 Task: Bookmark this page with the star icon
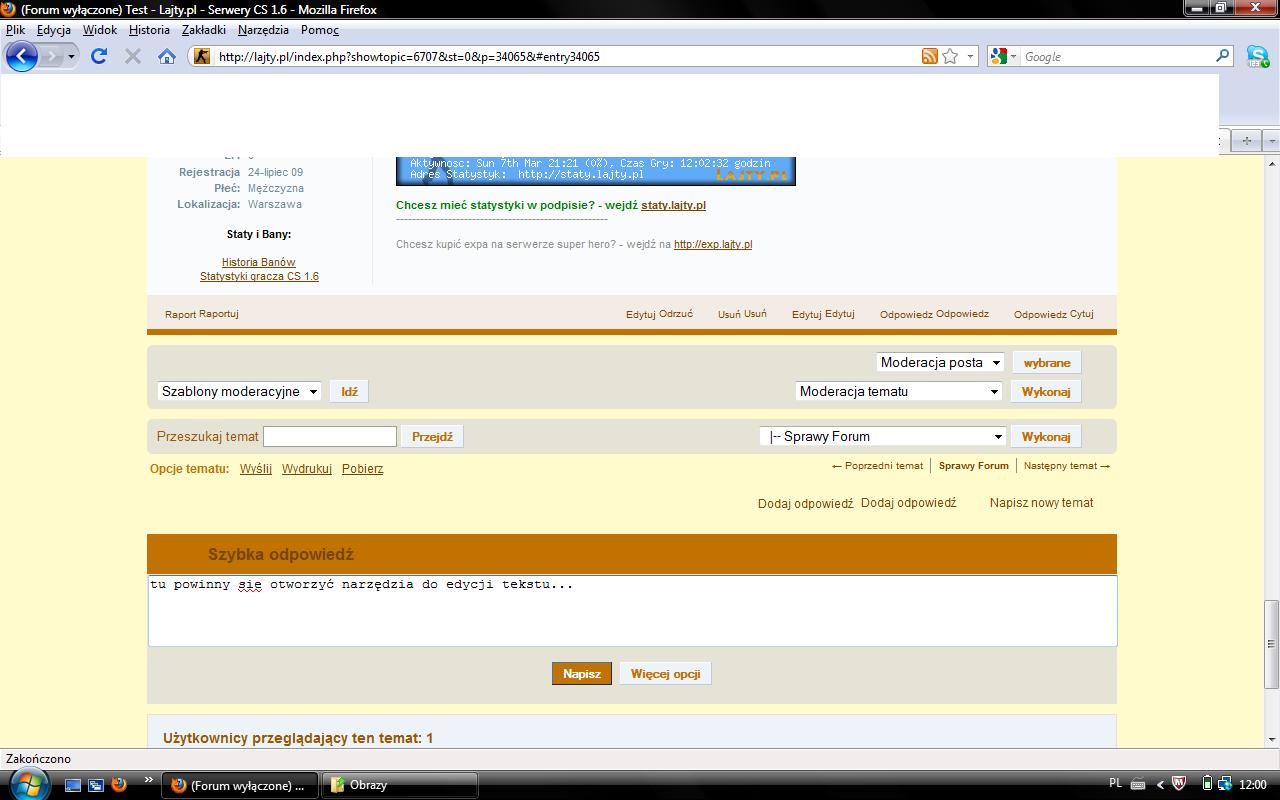(950, 57)
